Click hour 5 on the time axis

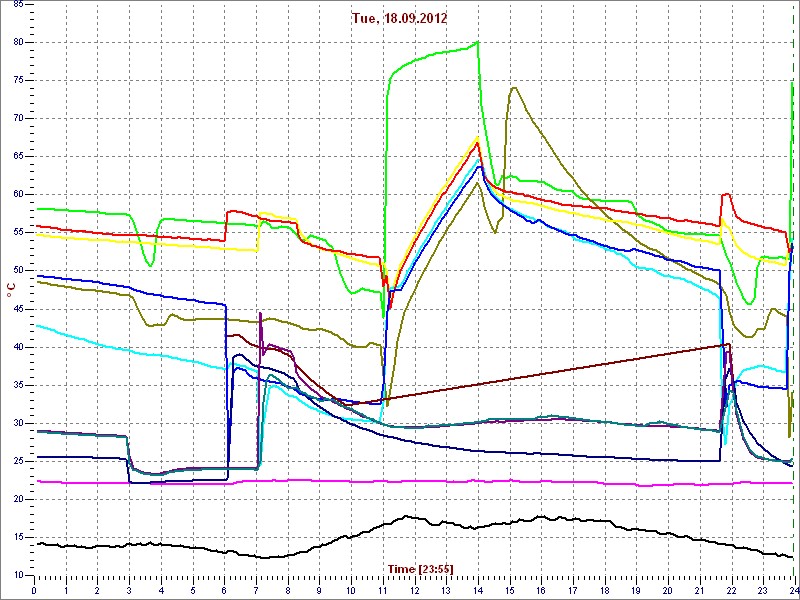(x=193, y=590)
